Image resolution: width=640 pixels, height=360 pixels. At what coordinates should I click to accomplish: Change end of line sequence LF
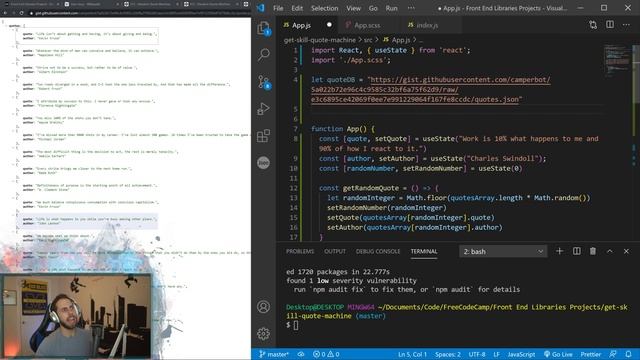point(496,354)
